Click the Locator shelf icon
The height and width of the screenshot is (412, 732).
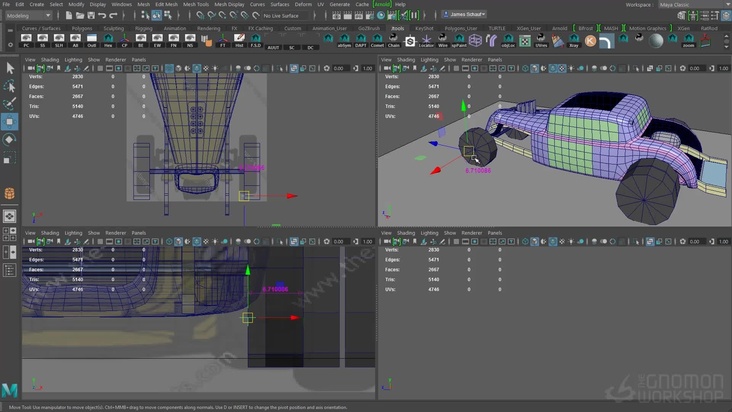click(x=427, y=41)
